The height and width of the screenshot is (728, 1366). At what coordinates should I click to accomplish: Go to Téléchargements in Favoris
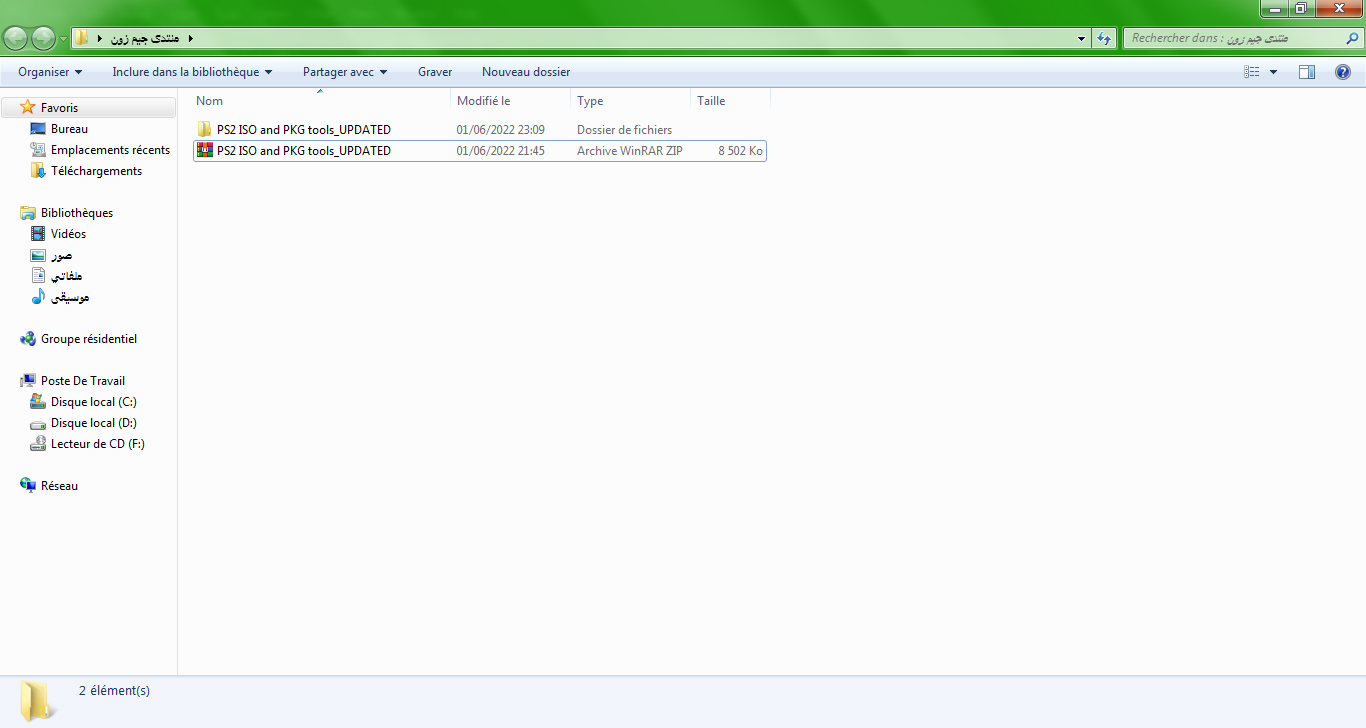[96, 171]
